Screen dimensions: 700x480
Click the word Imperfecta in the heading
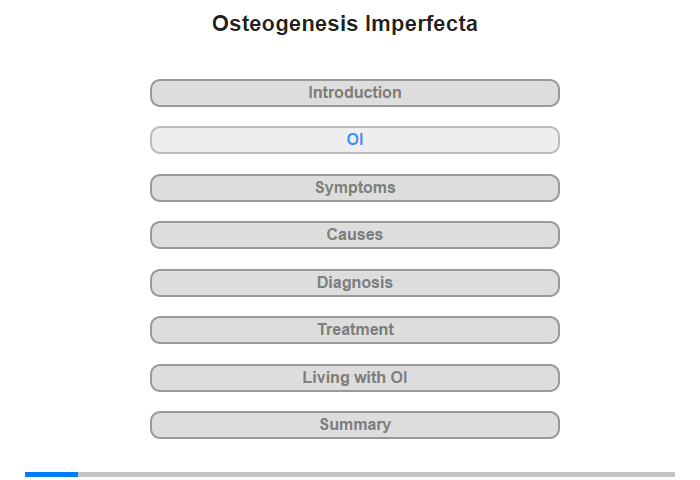coord(421,24)
